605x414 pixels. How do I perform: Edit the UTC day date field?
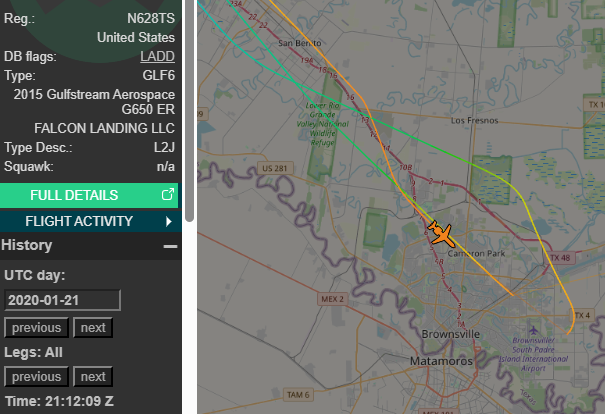tap(63, 300)
